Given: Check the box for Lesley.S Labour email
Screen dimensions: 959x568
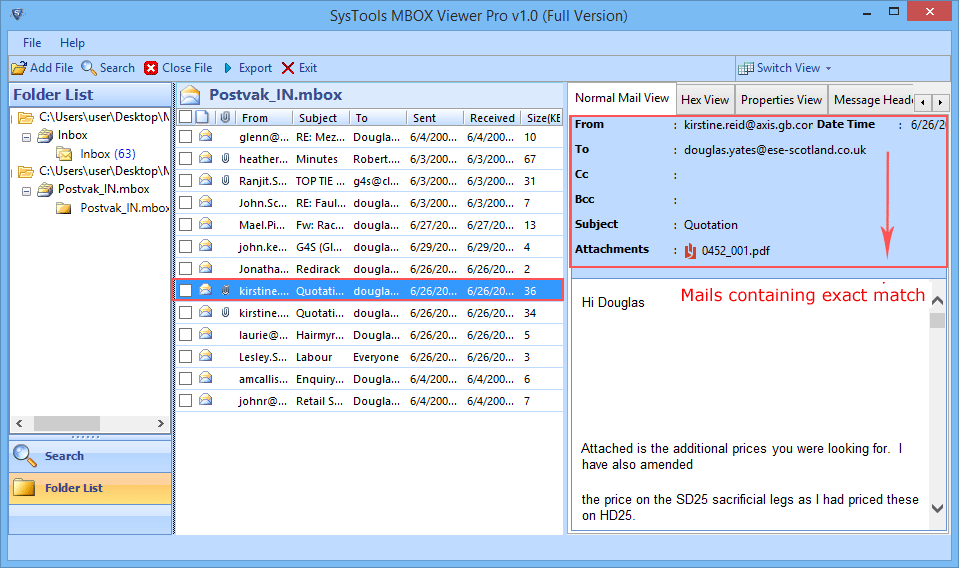Looking at the screenshot, I should click(x=185, y=357).
